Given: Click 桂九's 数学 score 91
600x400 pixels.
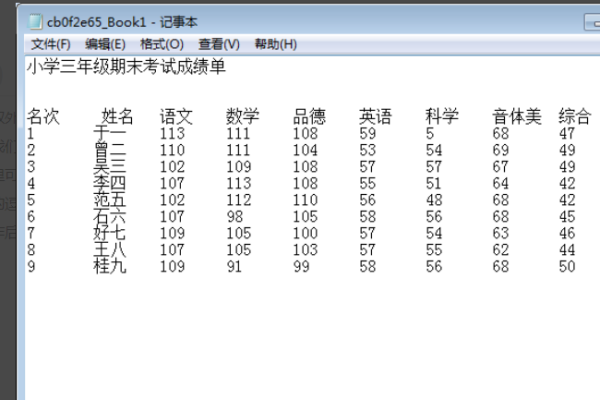Looking at the screenshot, I should click(x=234, y=267).
